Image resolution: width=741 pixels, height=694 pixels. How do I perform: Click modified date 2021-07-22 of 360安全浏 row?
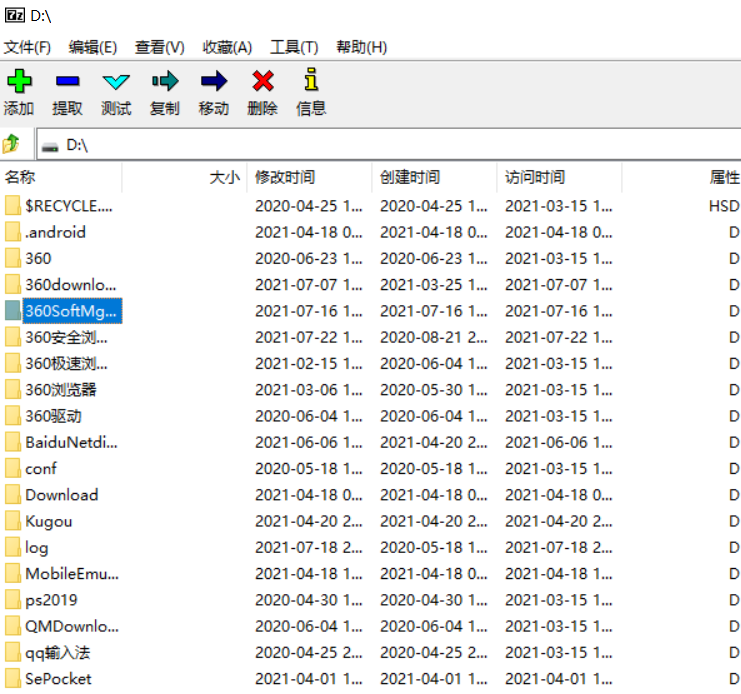click(x=309, y=337)
